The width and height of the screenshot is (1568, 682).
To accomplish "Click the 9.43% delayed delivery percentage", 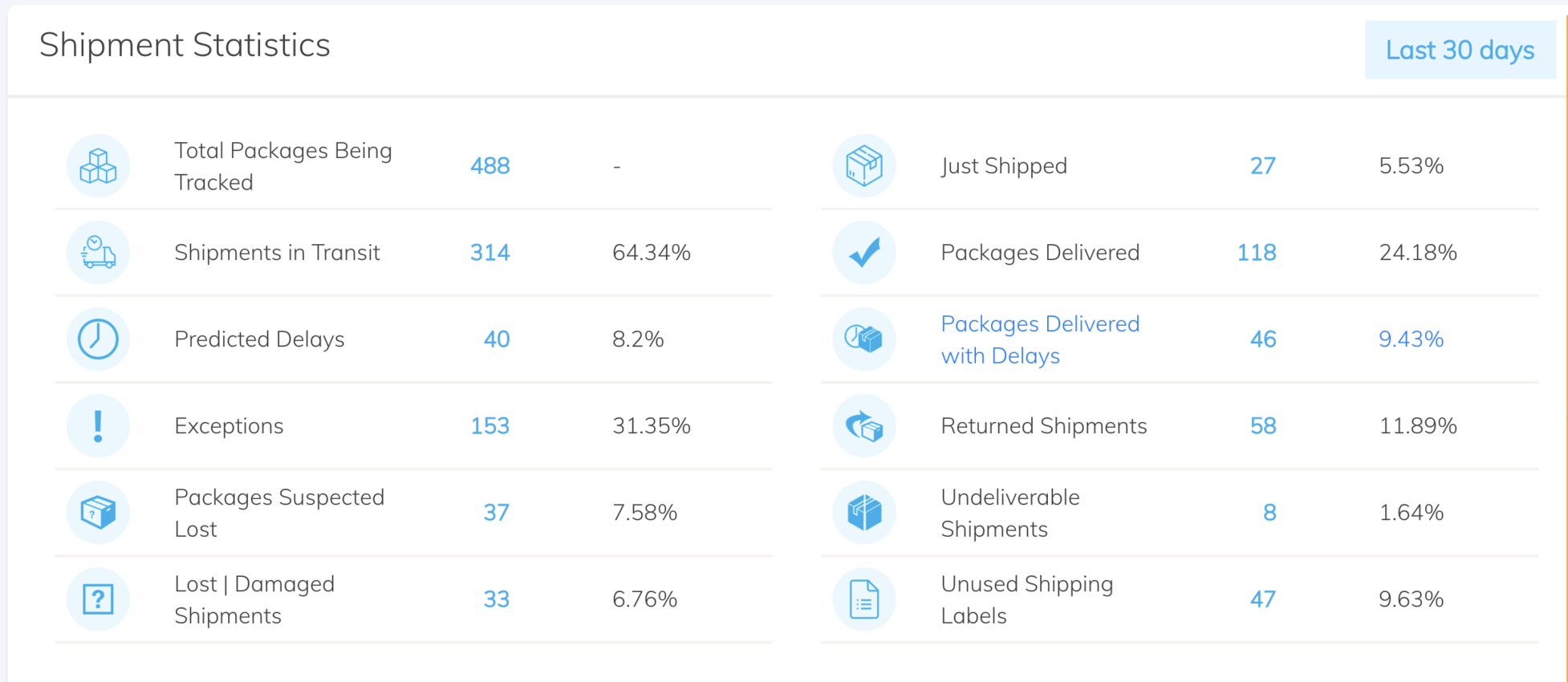I will 1411,339.
